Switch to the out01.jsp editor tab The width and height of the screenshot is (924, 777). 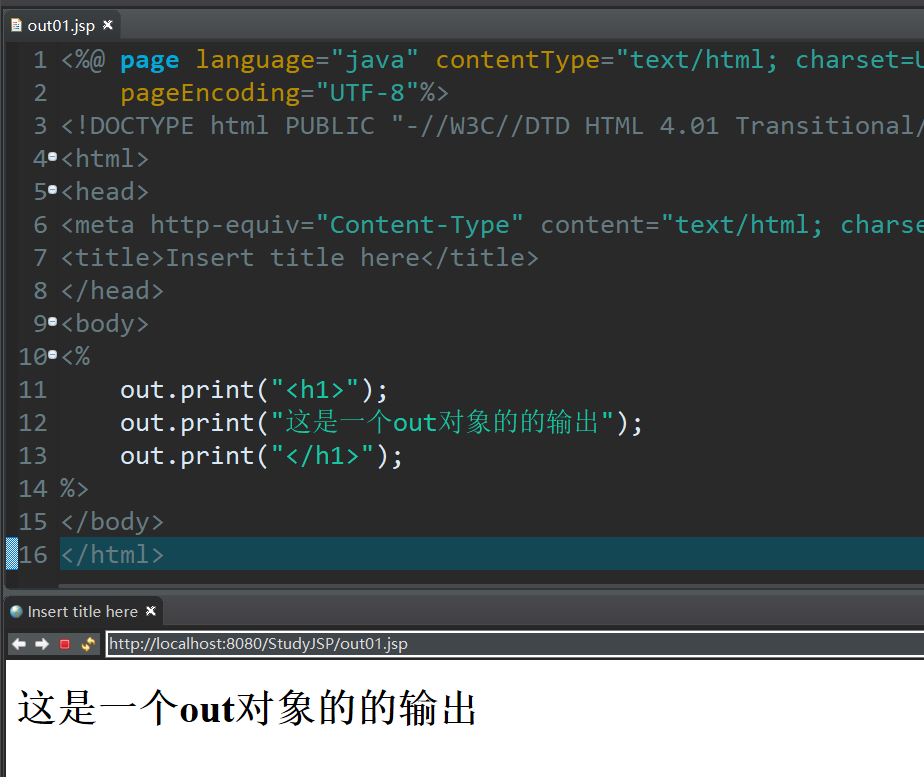[x=61, y=26]
